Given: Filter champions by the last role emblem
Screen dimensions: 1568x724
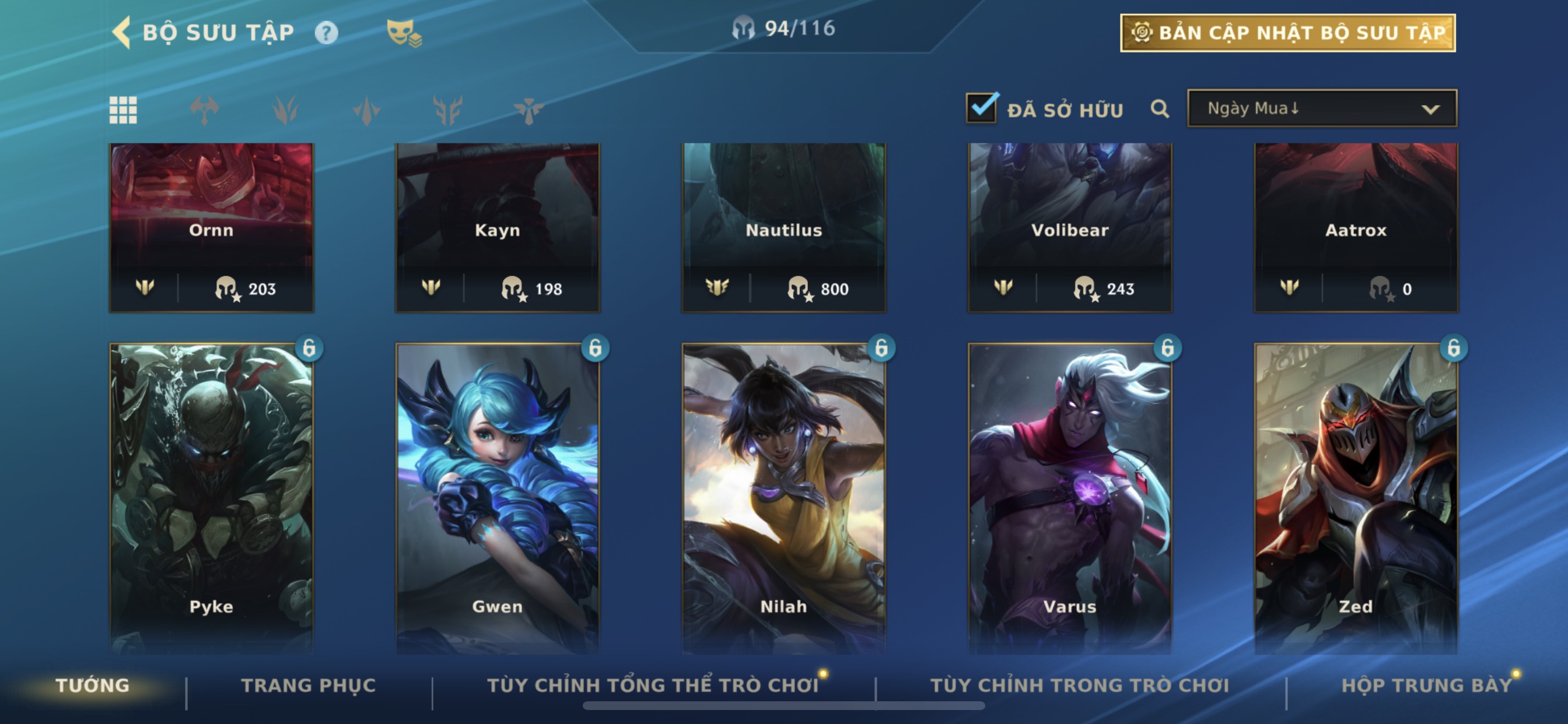Looking at the screenshot, I should pyautogui.click(x=528, y=110).
